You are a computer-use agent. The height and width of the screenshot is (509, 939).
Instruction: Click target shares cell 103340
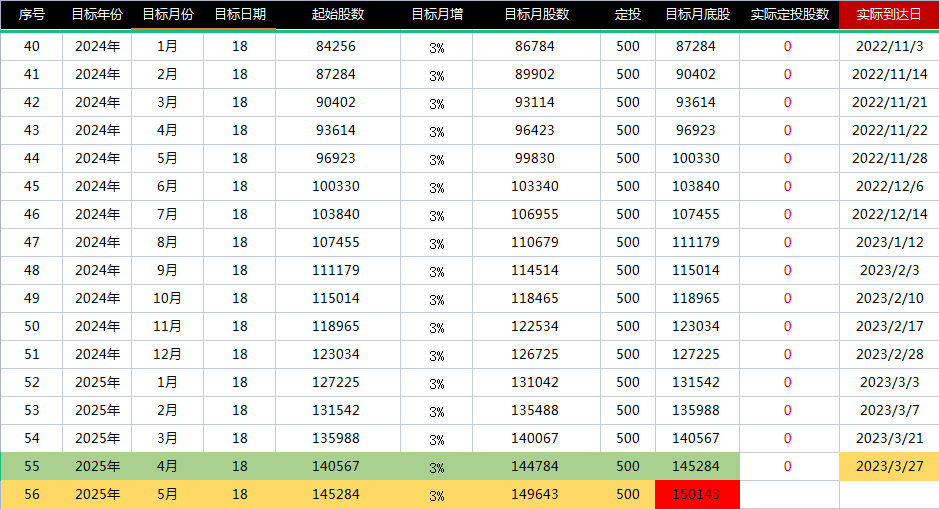pyautogui.click(x=536, y=186)
